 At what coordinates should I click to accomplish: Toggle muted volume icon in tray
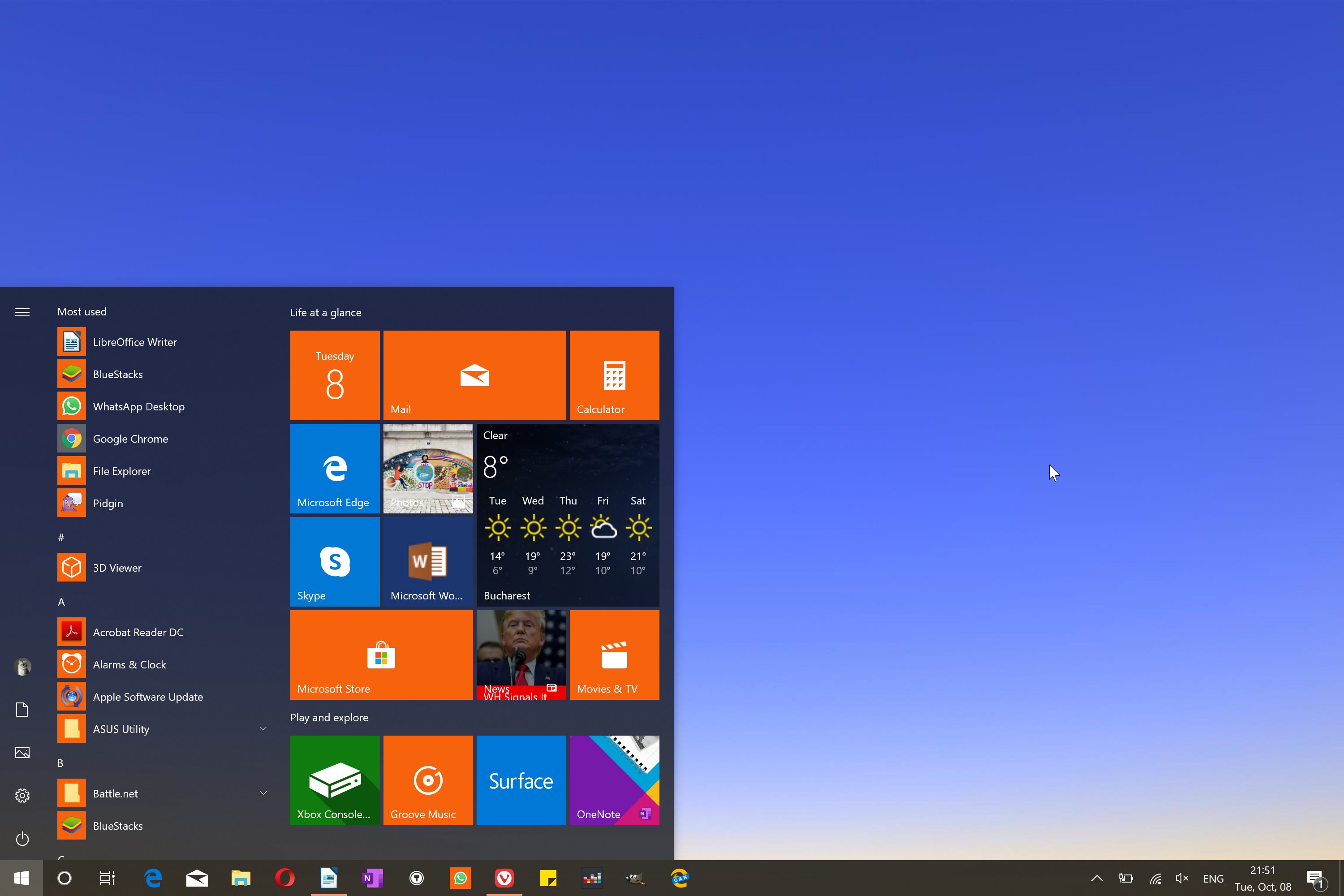pos(1182,878)
